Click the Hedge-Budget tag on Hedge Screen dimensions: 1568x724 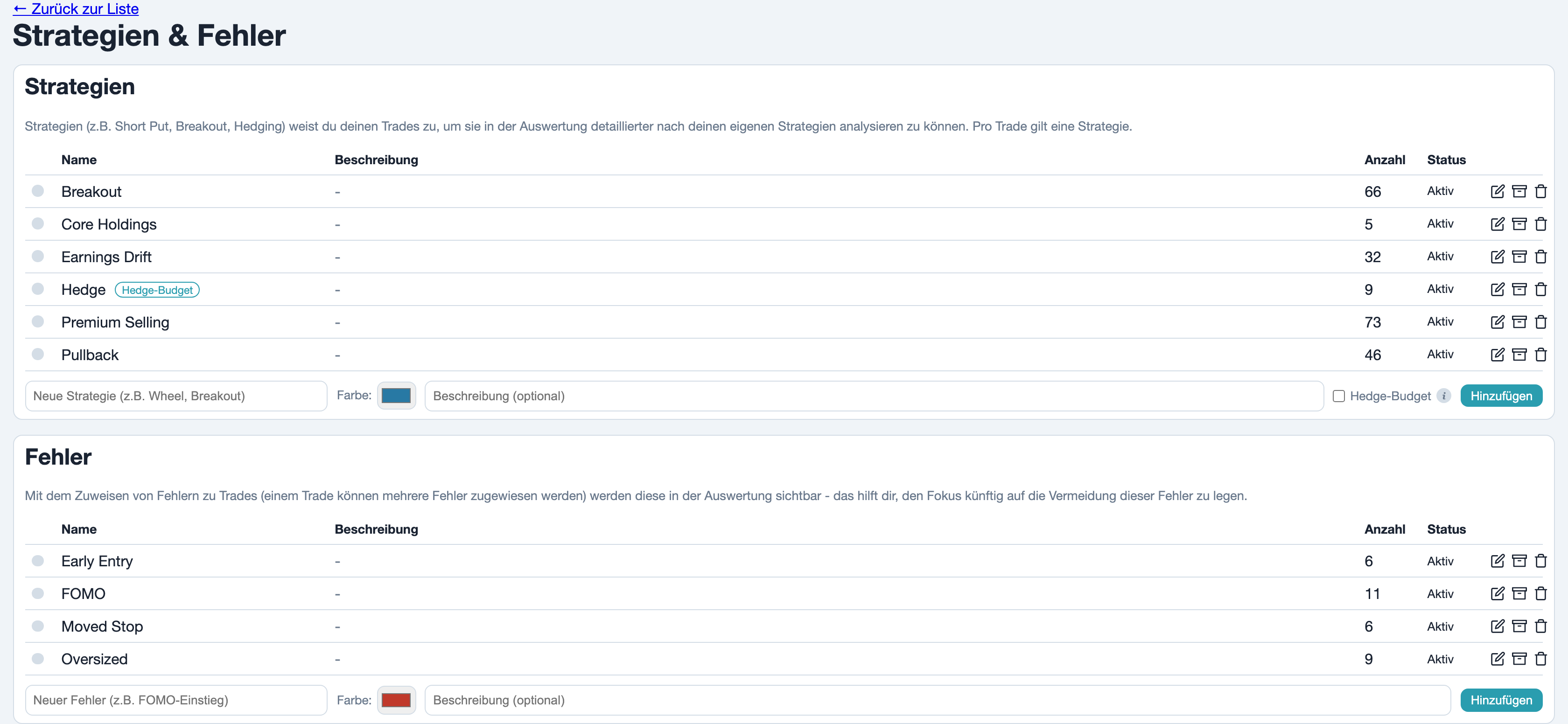point(157,290)
